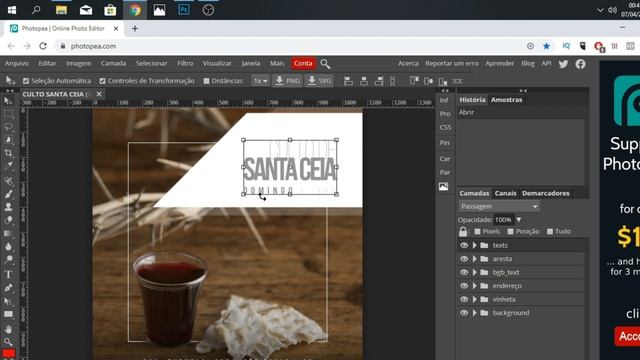640x360 pixels.
Task: Open the Arquivo menu
Action: pyautogui.click(x=17, y=63)
